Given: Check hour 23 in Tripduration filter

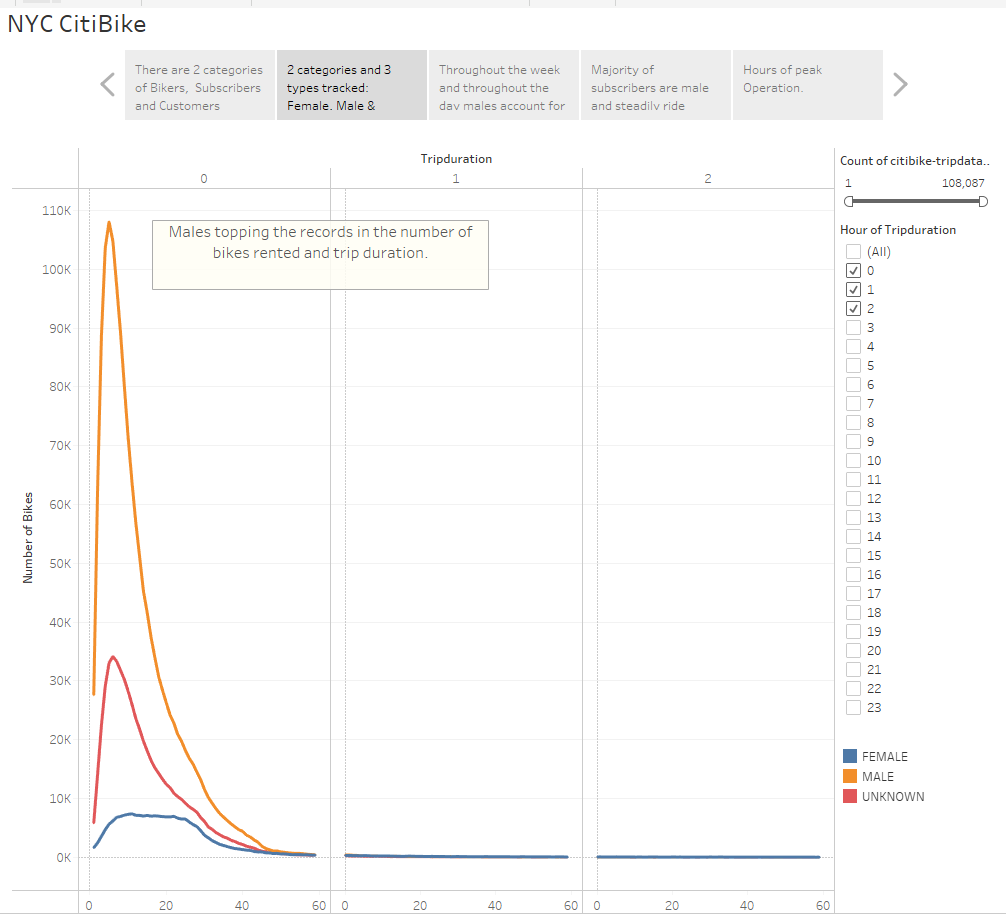Looking at the screenshot, I should point(853,707).
